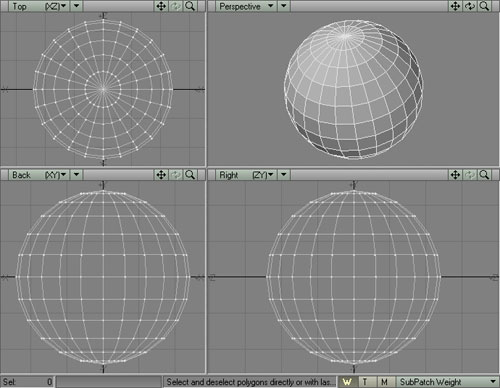Image resolution: width=500 pixels, height=388 pixels.
Task: Click the zoom magnifier in Right viewport
Action: click(484, 175)
